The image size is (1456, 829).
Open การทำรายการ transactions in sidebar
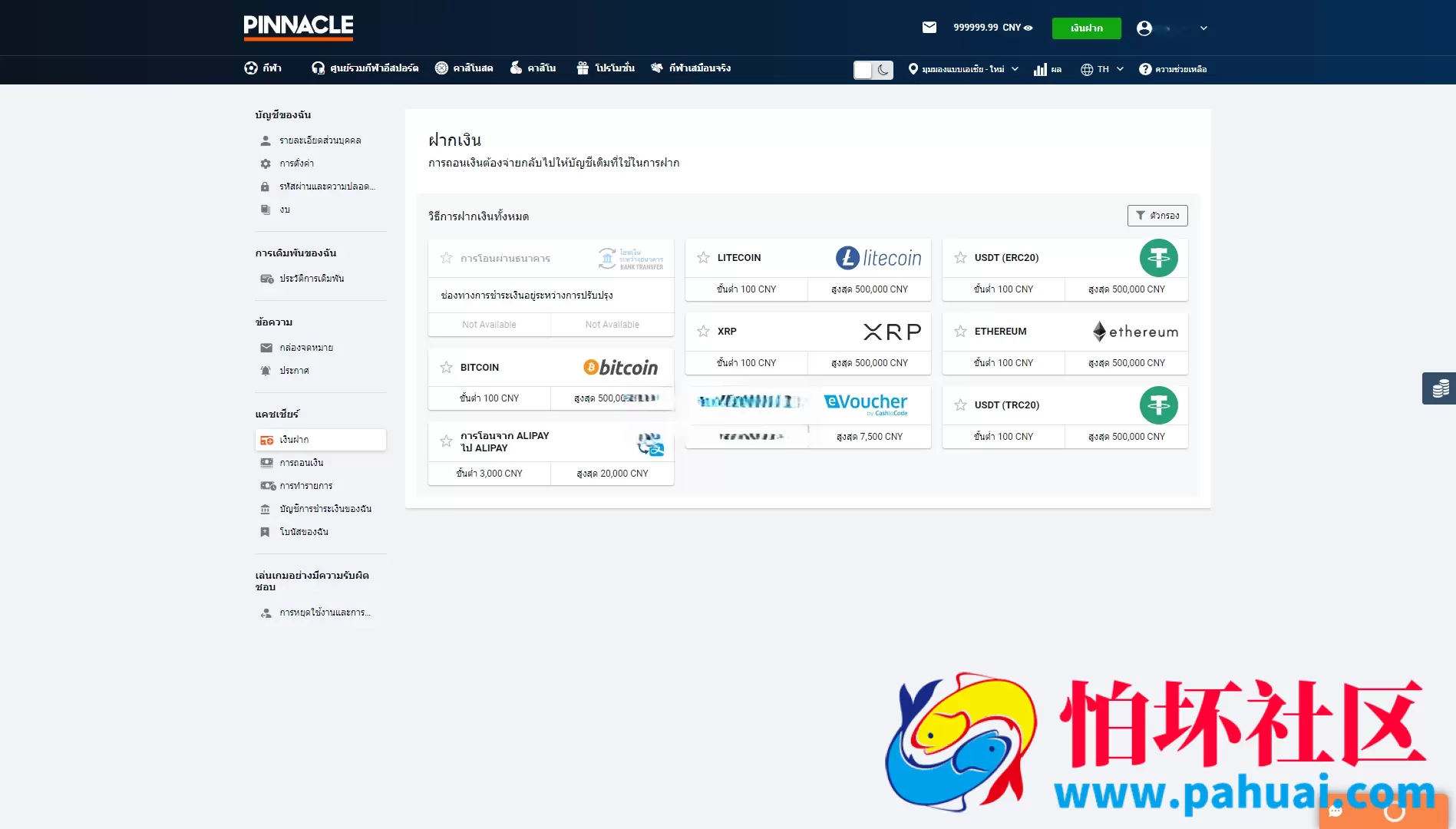click(x=296, y=486)
